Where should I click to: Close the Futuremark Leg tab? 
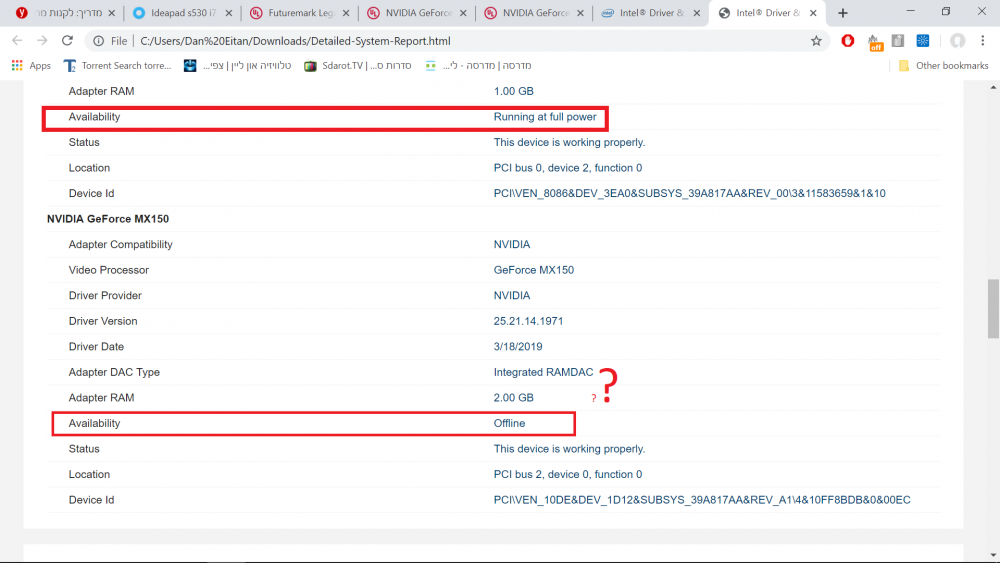pos(346,13)
